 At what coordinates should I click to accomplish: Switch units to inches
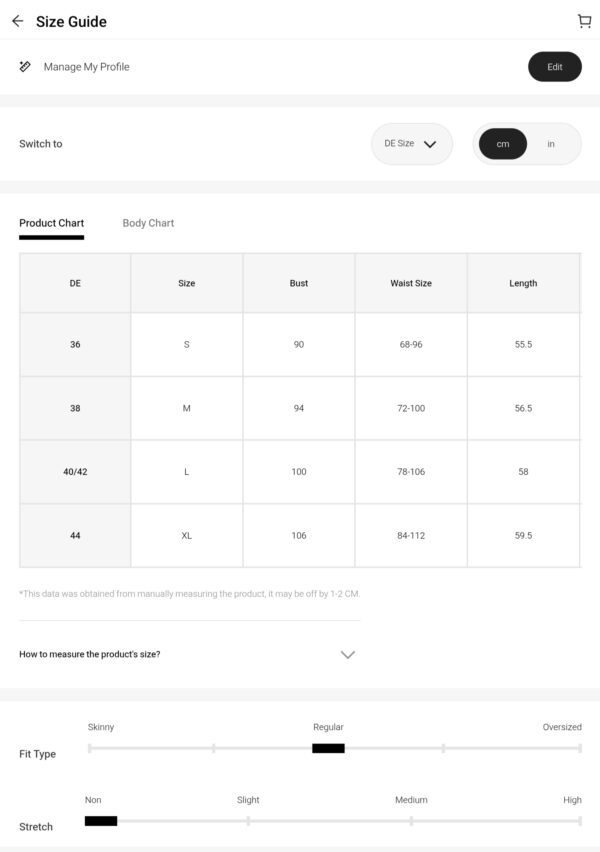point(551,144)
